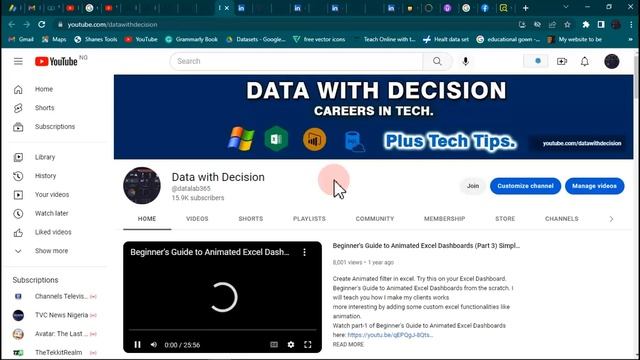Open the Create video icon
The width and height of the screenshot is (640, 360).
pos(562,61)
